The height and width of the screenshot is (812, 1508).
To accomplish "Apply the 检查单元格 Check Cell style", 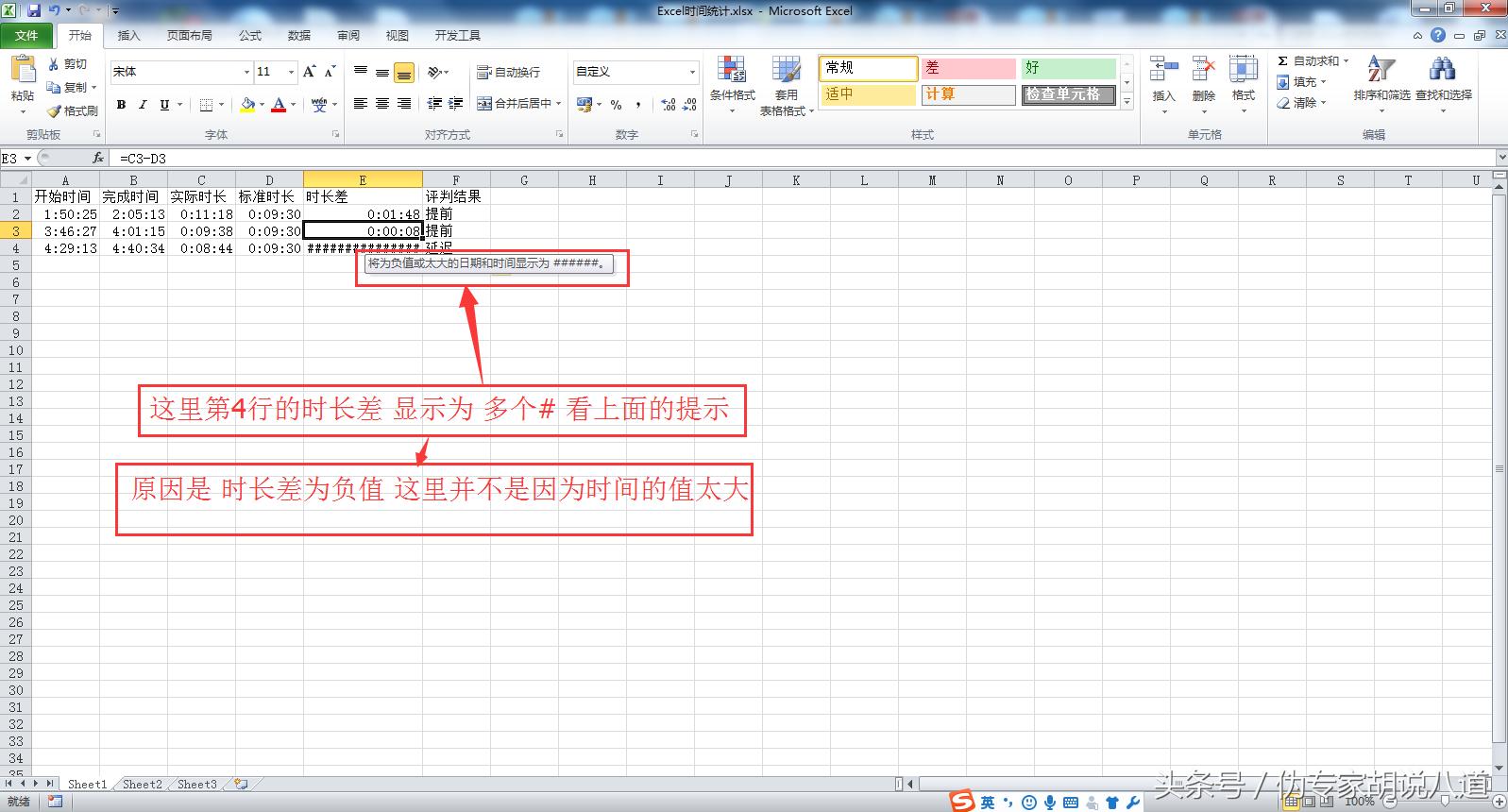I will [1069, 94].
